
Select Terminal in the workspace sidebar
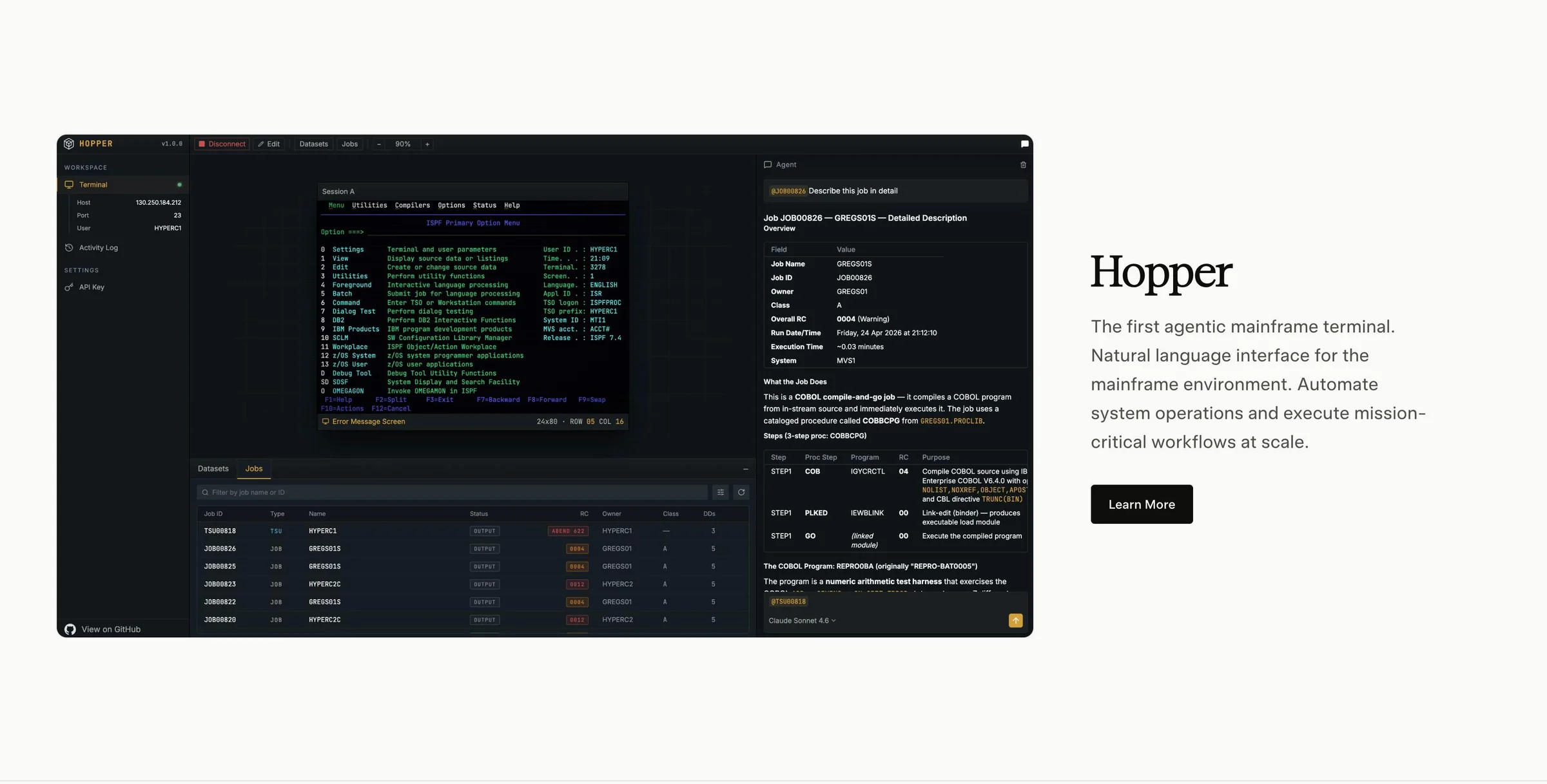[123, 185]
